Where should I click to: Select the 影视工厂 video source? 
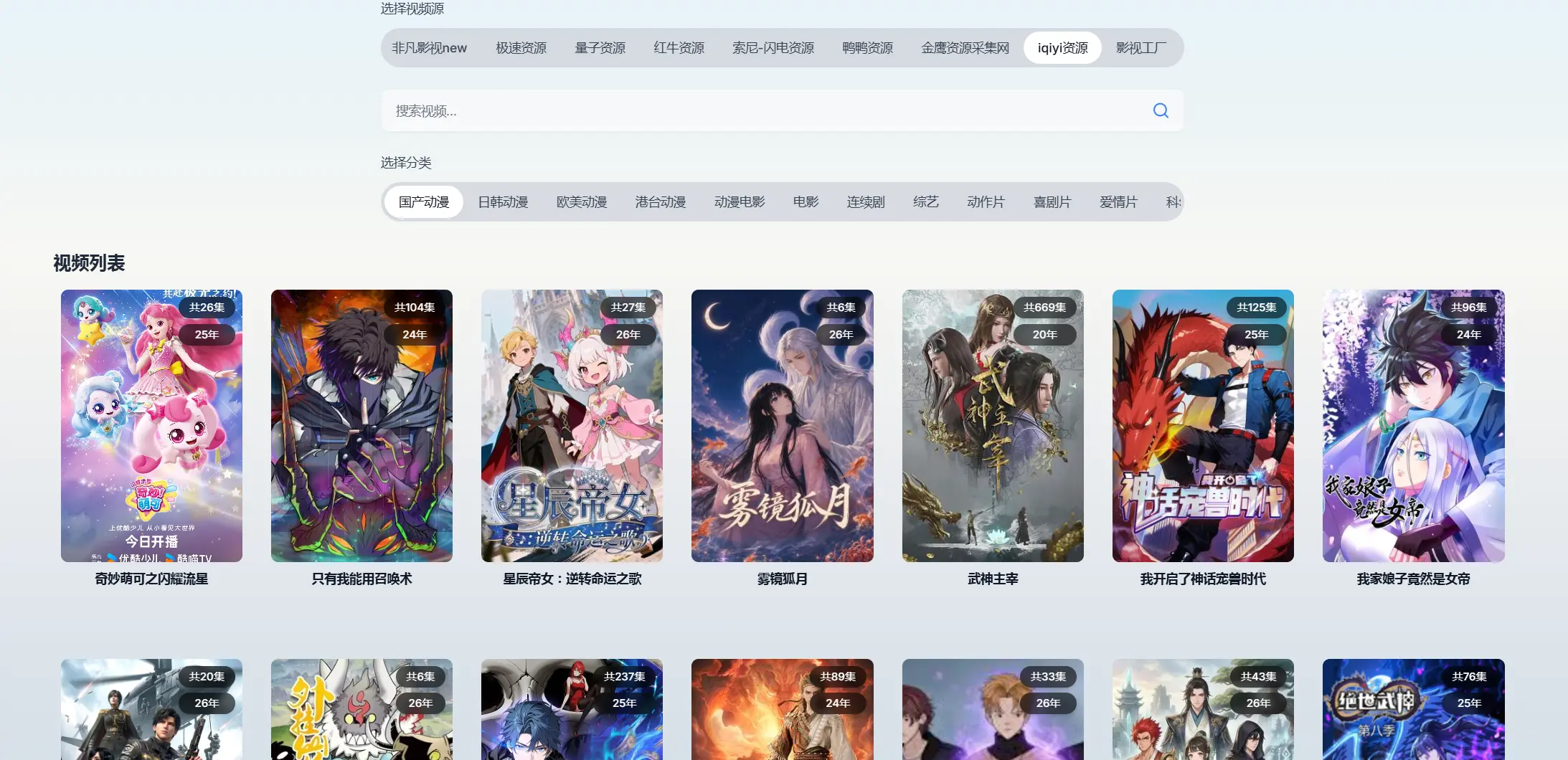(x=1141, y=48)
